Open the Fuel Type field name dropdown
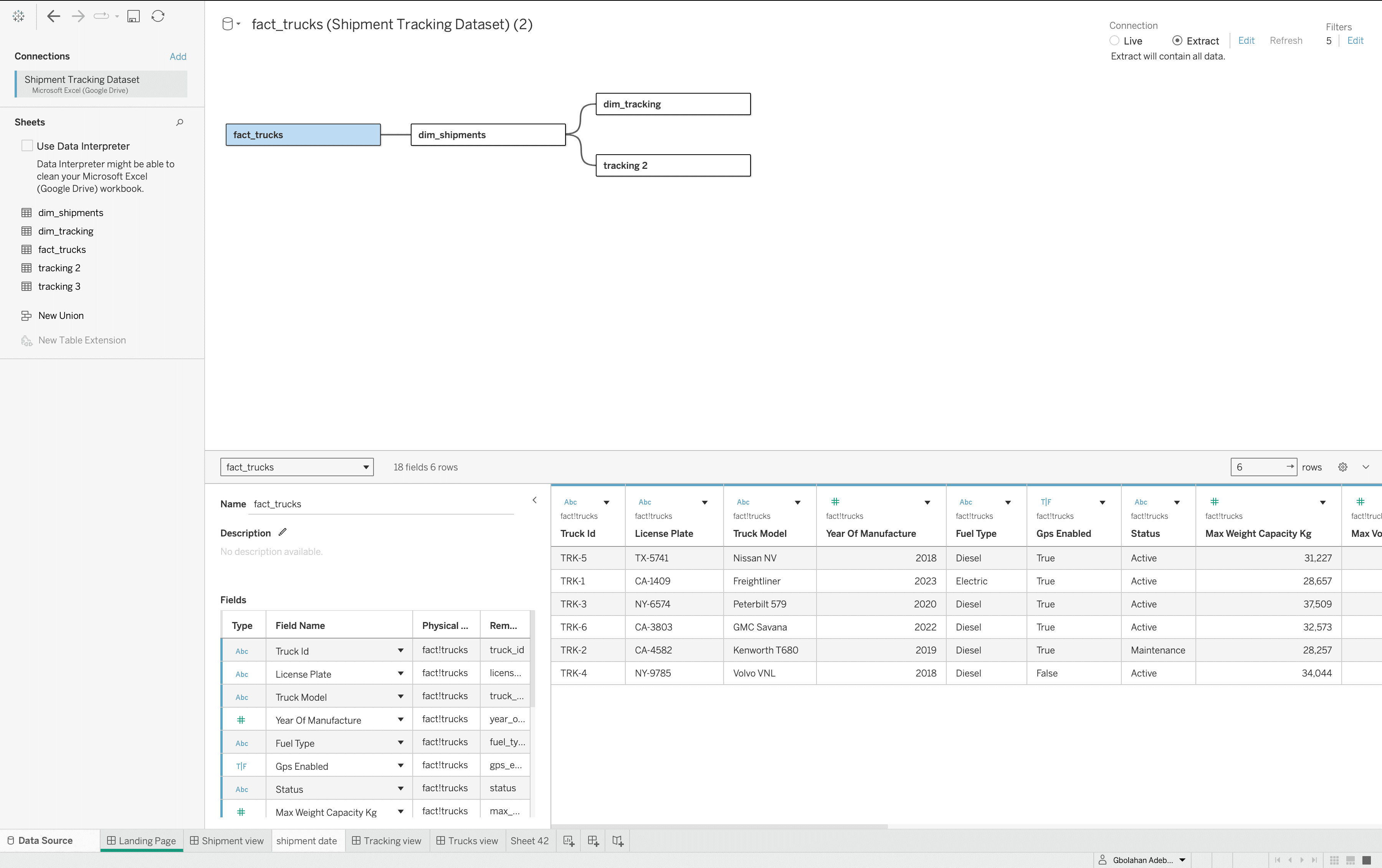 (x=400, y=743)
